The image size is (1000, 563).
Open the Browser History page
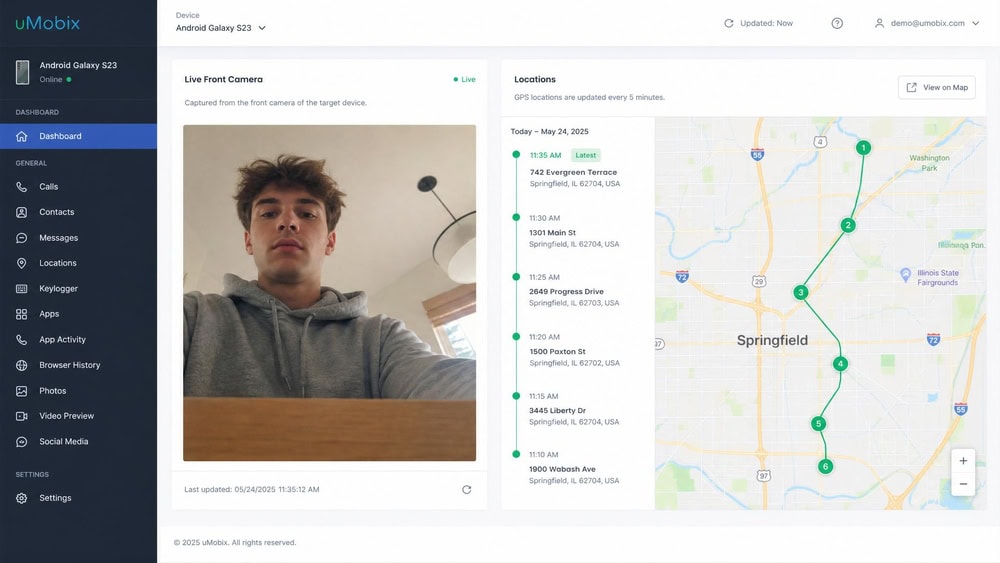(78, 365)
